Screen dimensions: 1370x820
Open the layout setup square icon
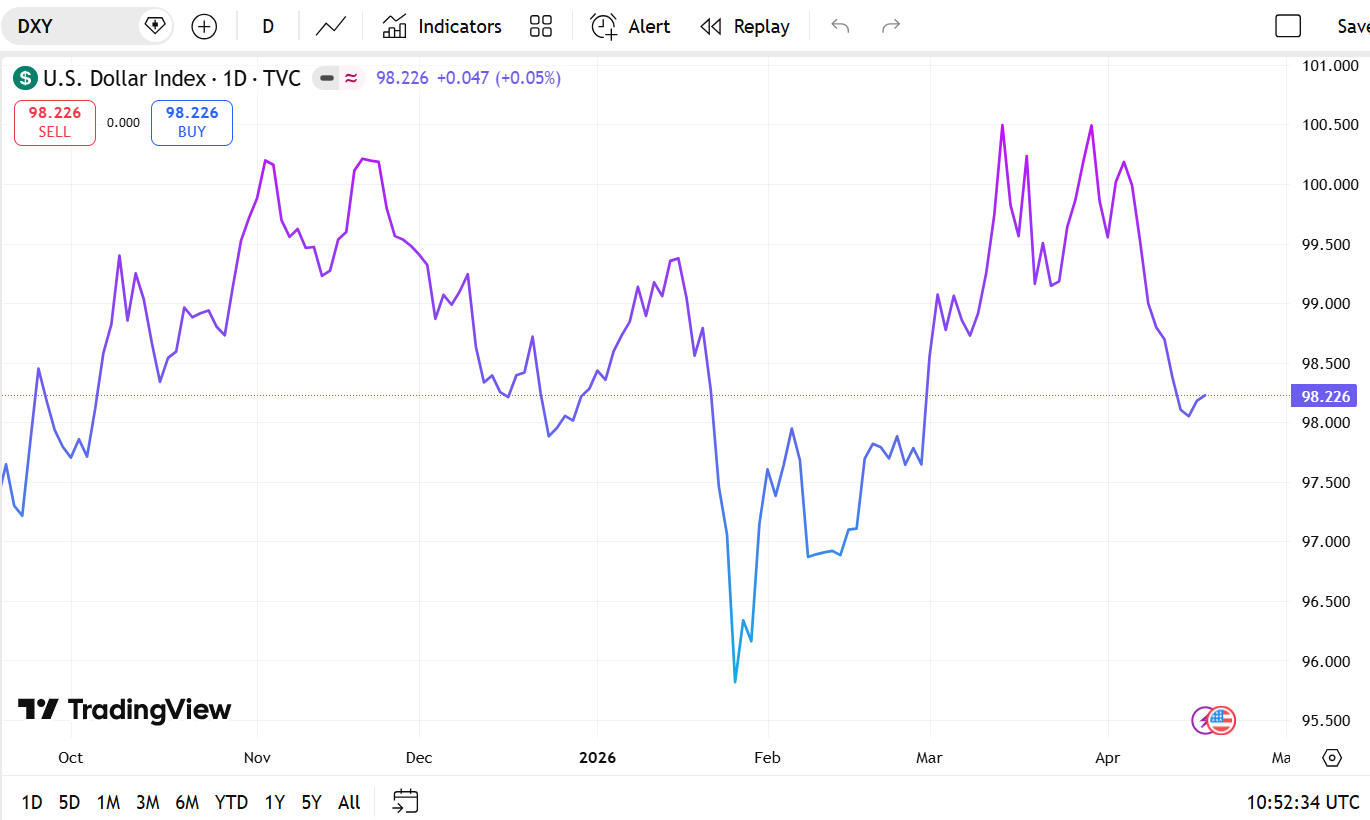coord(1288,26)
